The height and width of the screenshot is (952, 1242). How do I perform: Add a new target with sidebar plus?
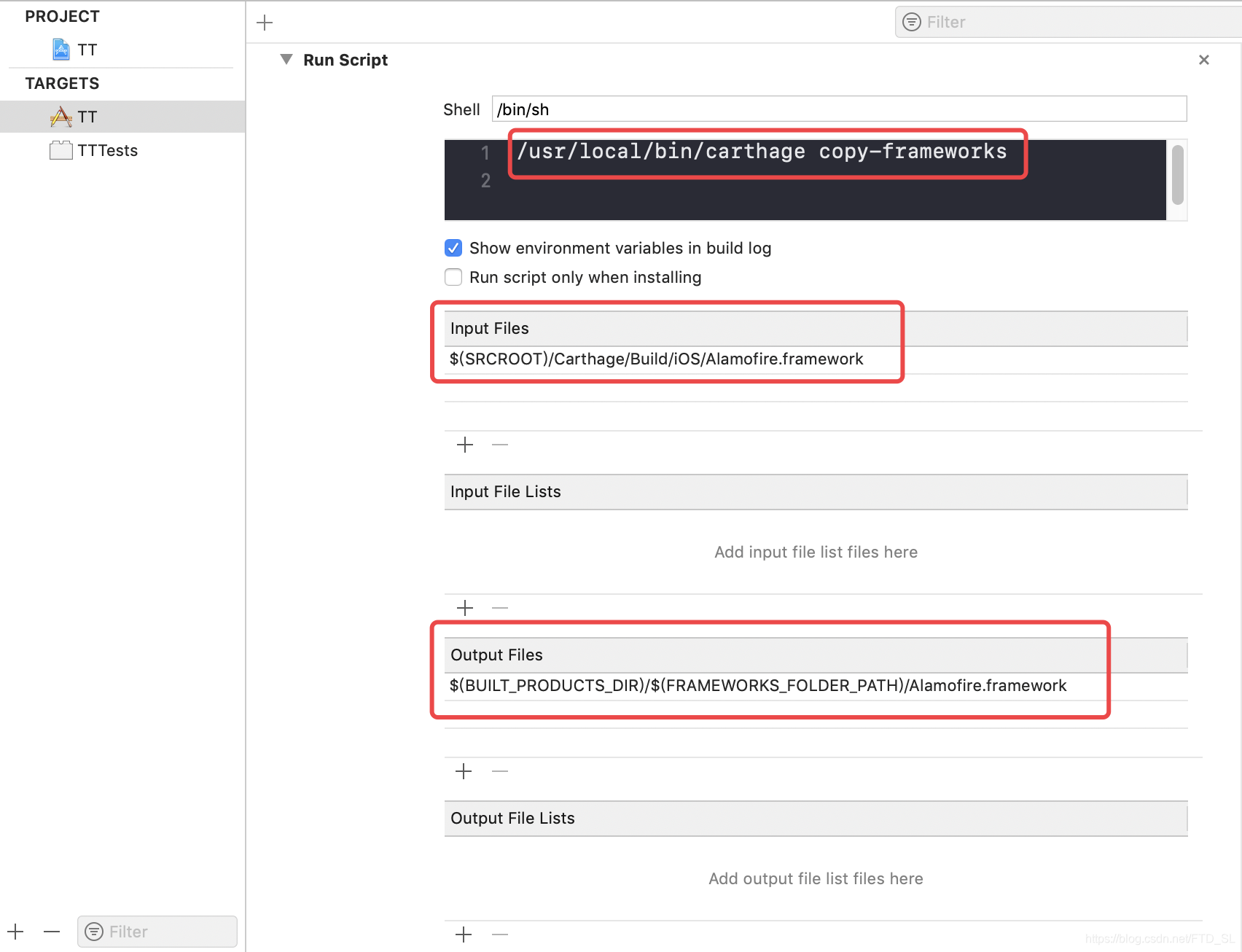click(16, 932)
